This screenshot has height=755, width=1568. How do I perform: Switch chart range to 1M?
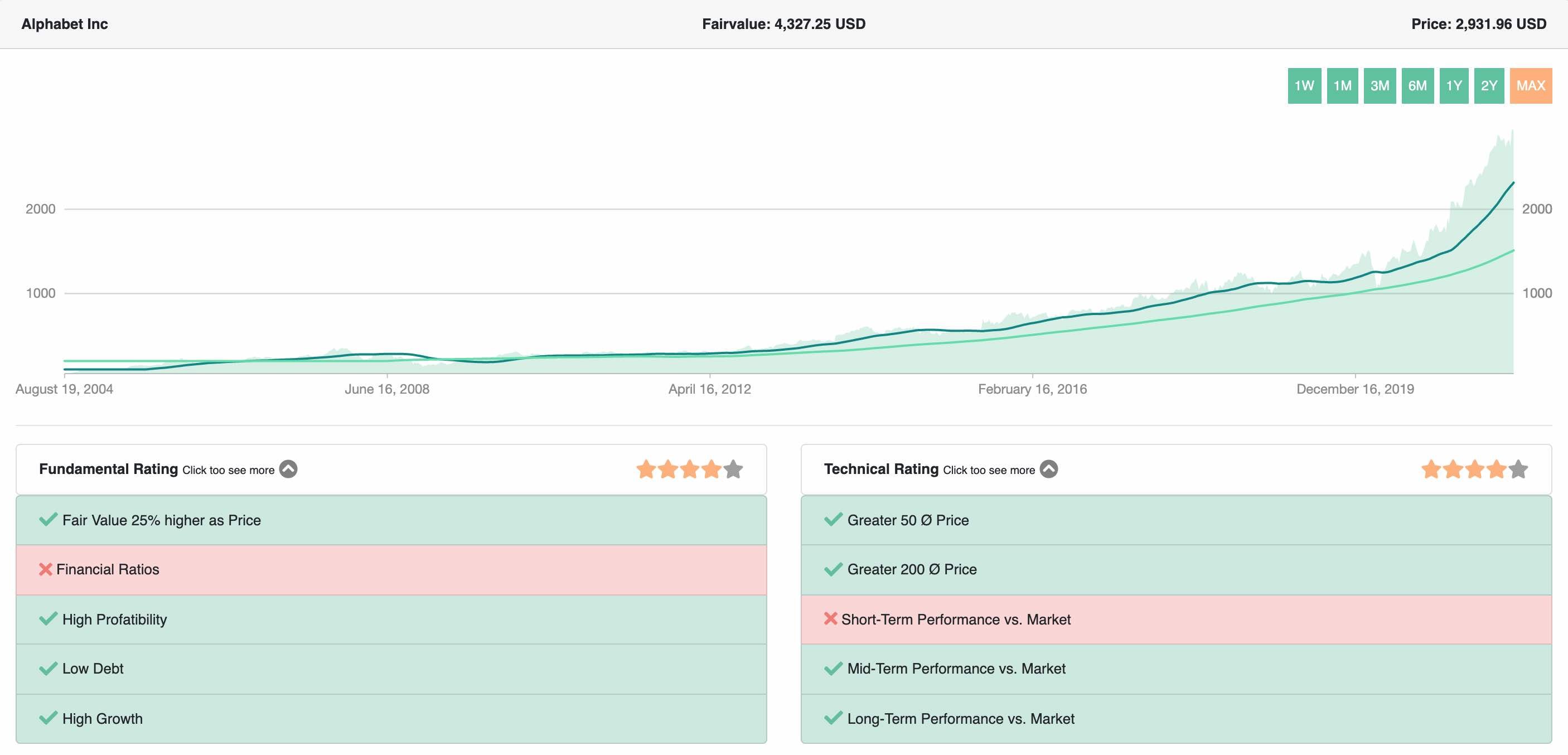[1342, 86]
